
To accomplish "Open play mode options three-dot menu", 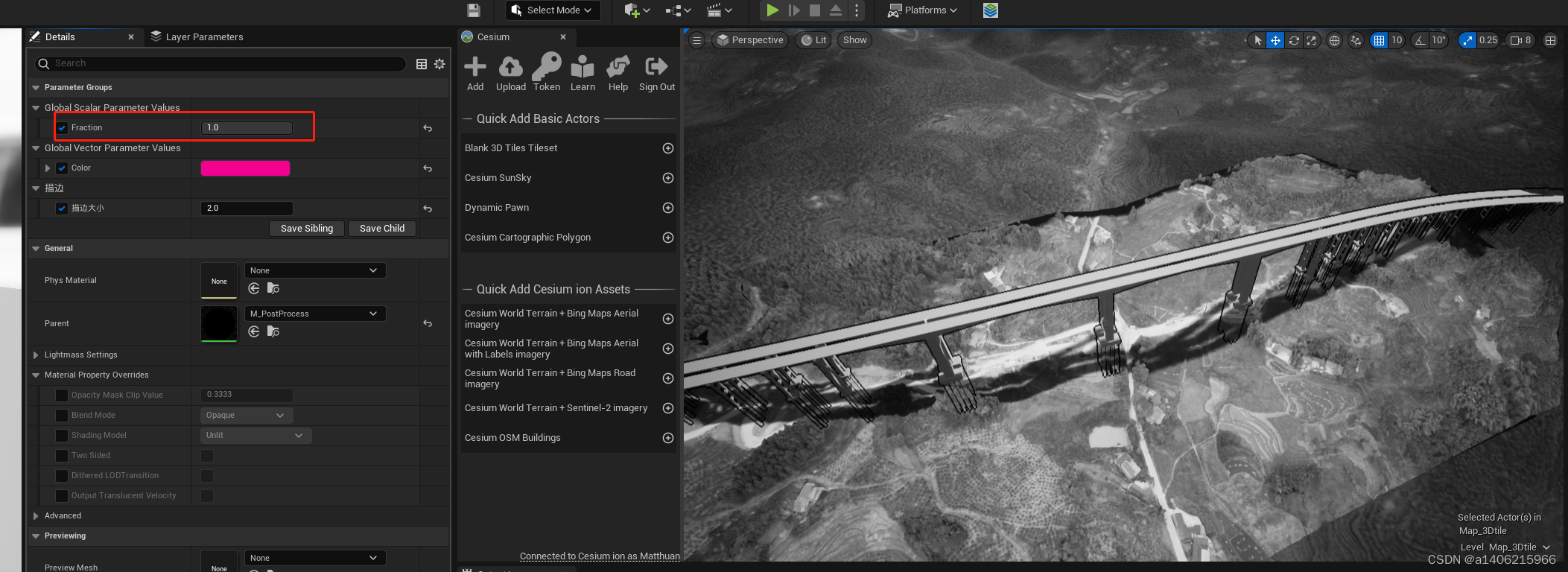I will point(857,10).
